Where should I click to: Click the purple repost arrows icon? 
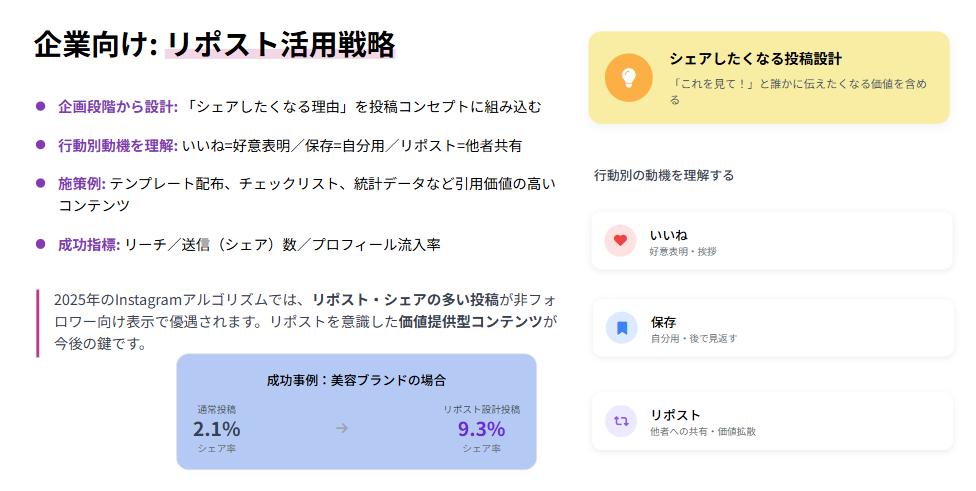coord(621,421)
